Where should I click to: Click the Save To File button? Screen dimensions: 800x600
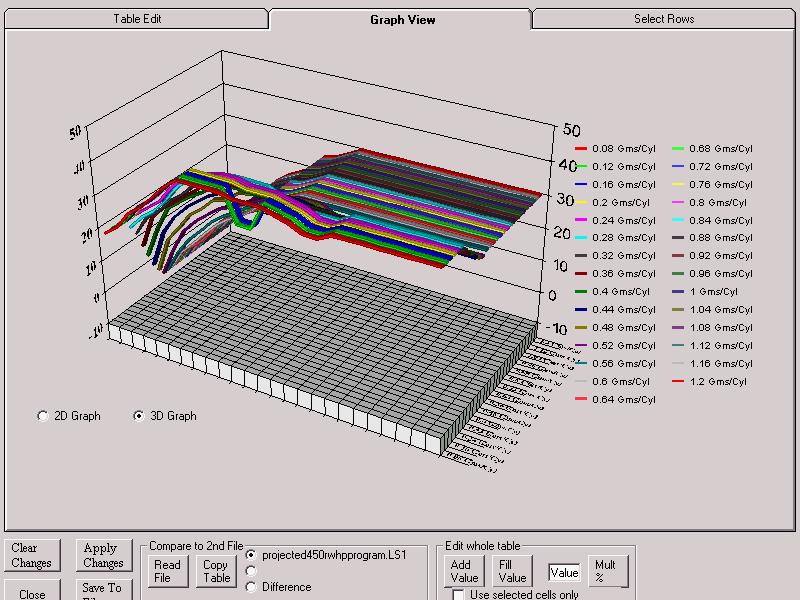[104, 590]
